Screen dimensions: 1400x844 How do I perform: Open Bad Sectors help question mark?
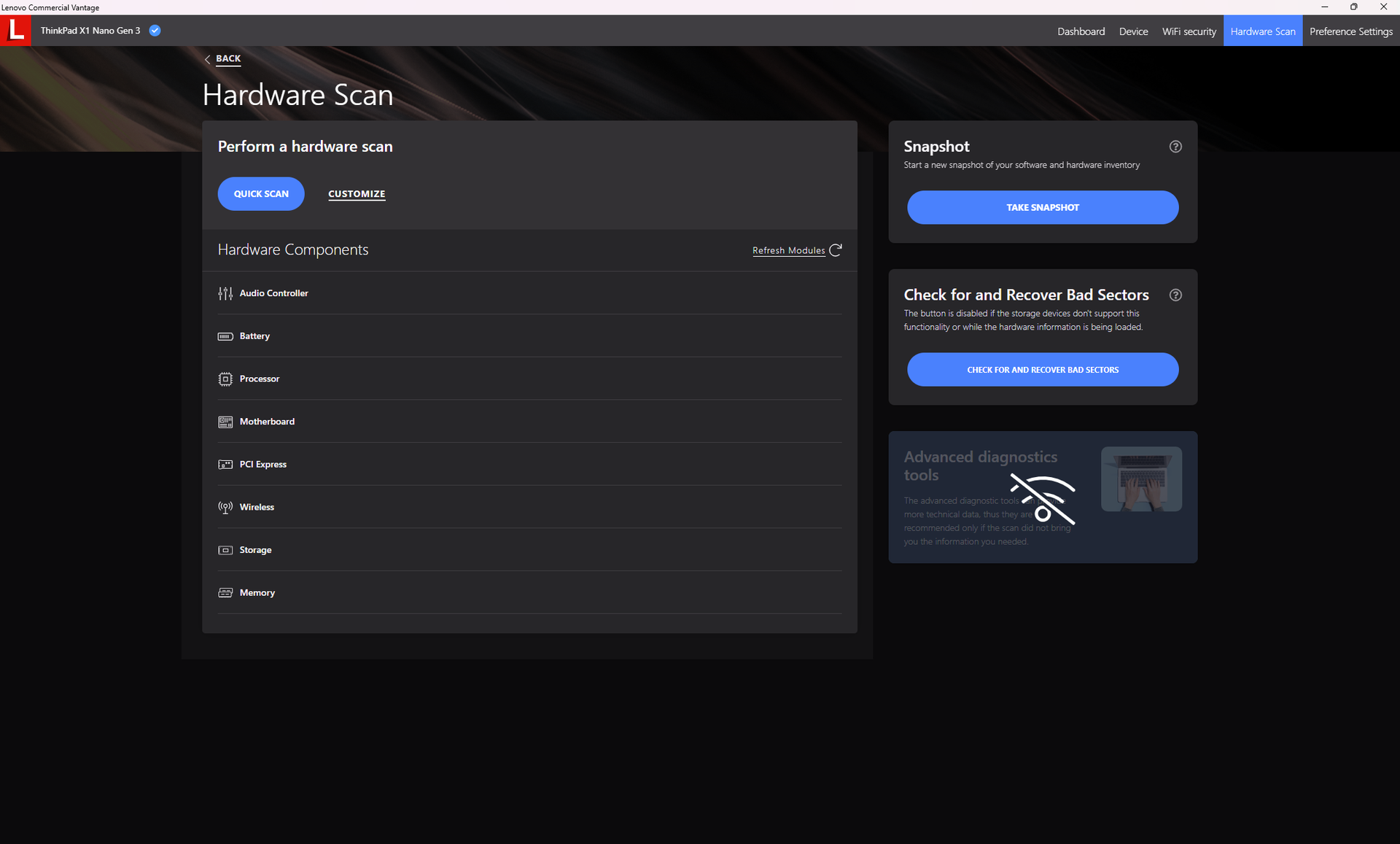pyautogui.click(x=1175, y=295)
